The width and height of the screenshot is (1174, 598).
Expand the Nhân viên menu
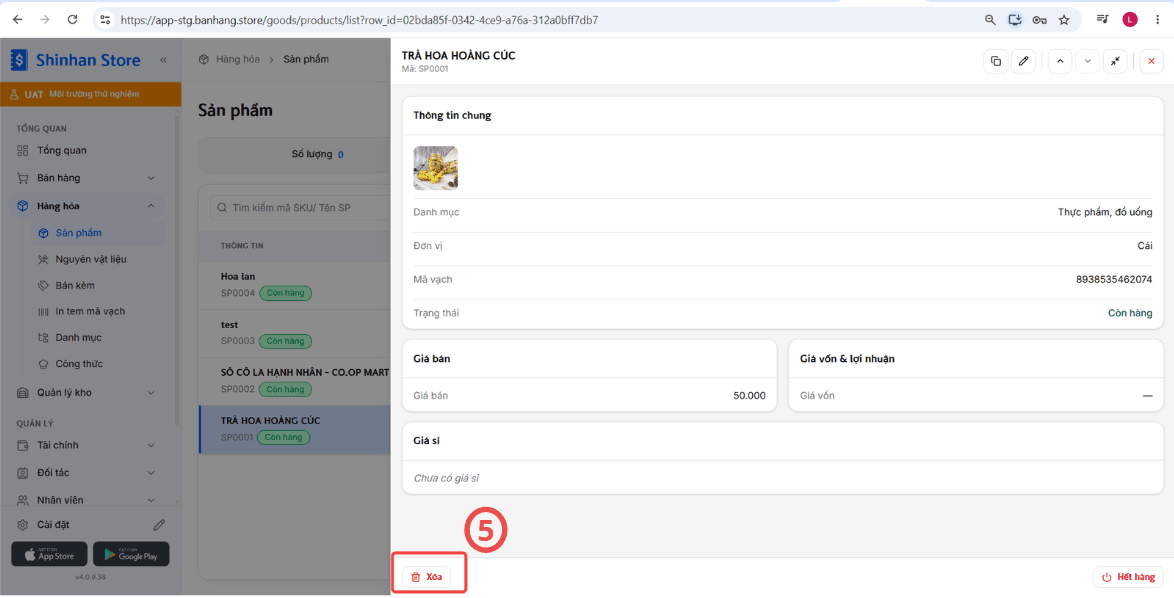click(87, 500)
